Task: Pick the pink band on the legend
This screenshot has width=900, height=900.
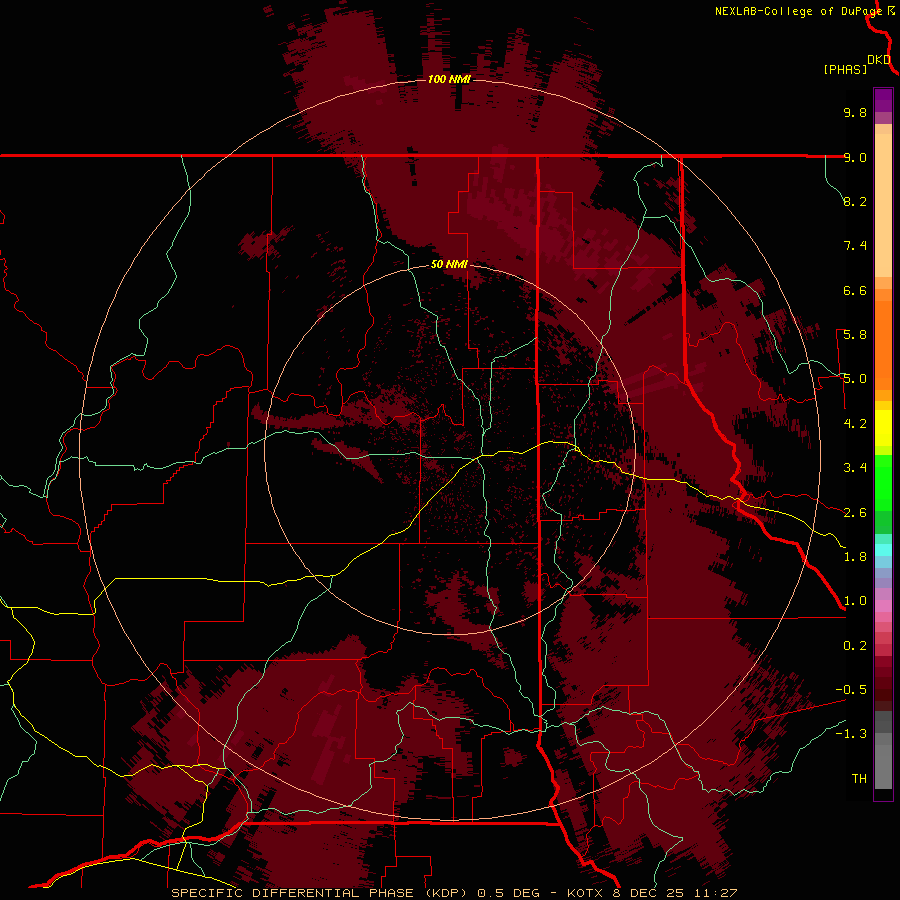Action: click(883, 606)
